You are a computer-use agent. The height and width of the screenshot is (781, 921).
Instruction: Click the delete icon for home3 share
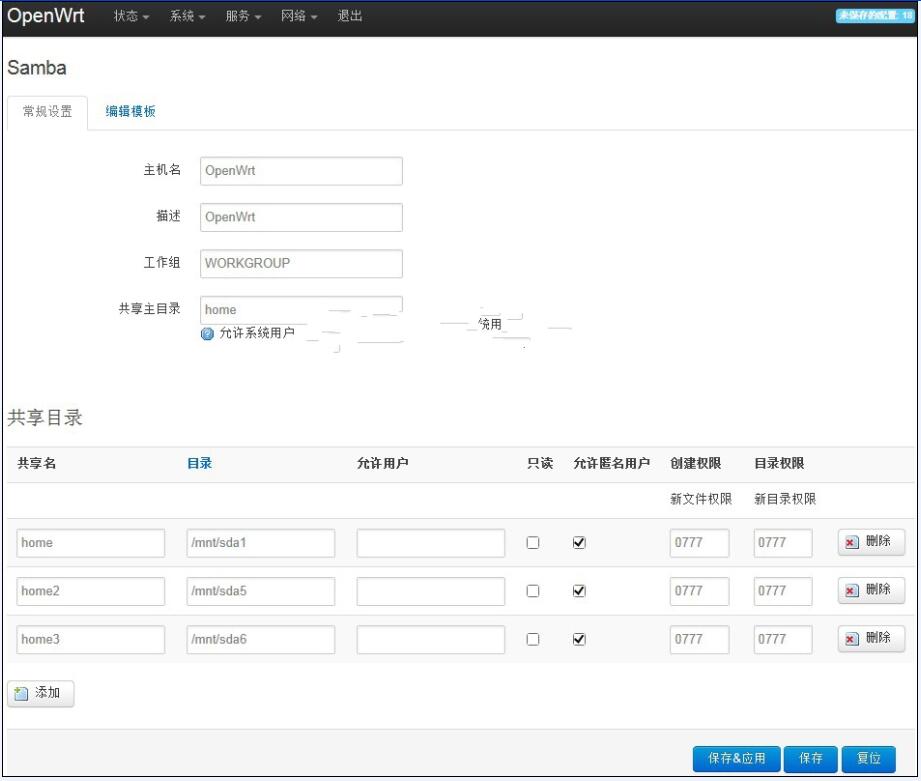pos(852,639)
